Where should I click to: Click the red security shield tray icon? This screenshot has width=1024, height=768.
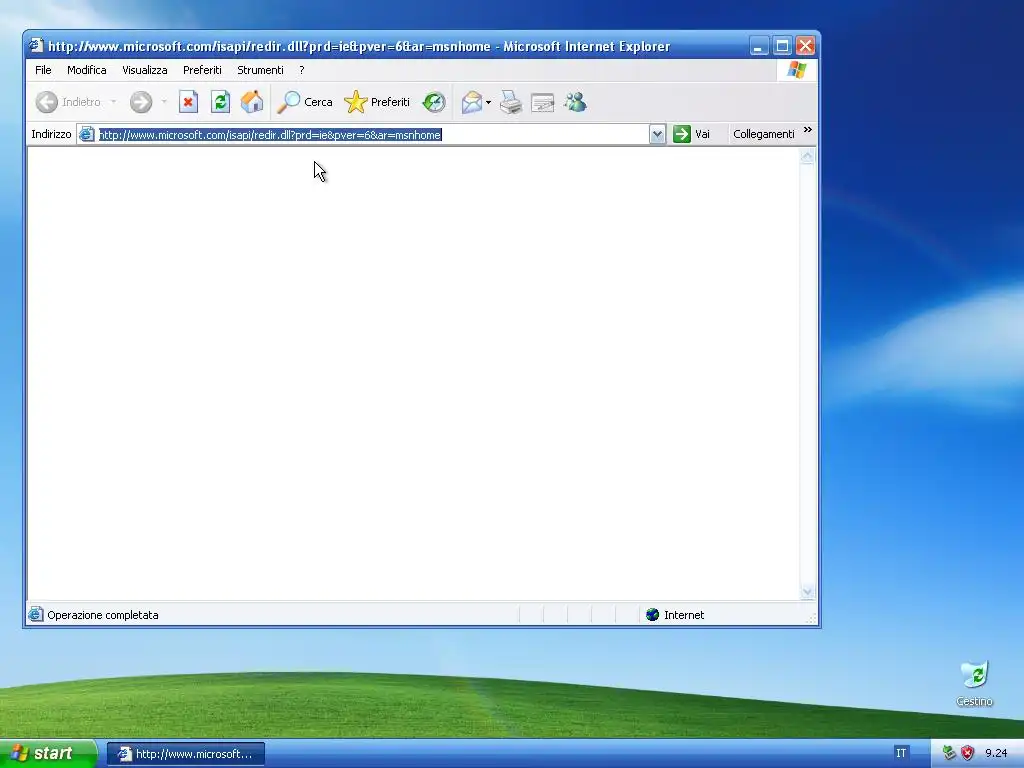(x=968, y=754)
